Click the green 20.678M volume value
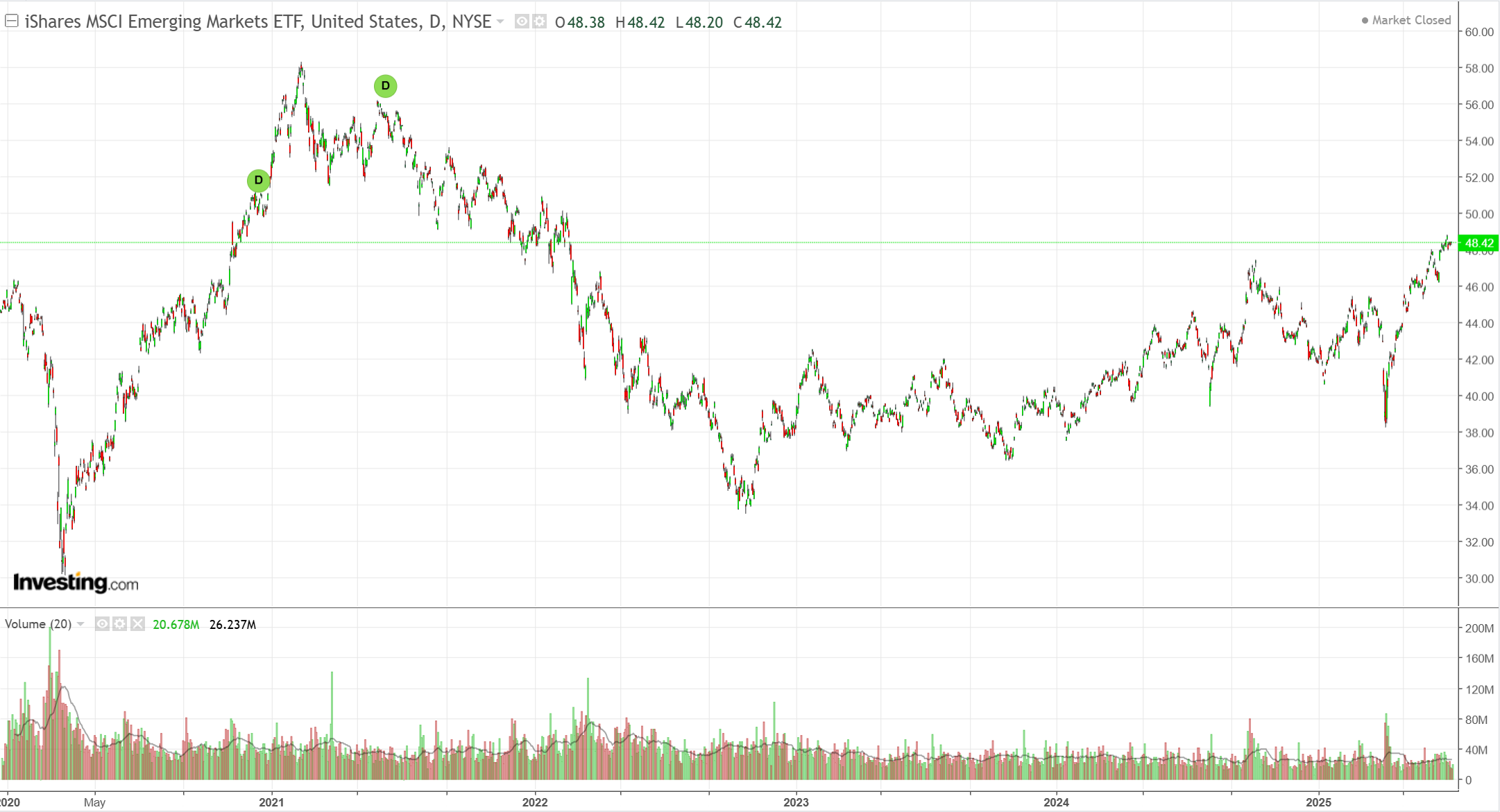Image resolution: width=1500 pixels, height=812 pixels. click(x=176, y=625)
